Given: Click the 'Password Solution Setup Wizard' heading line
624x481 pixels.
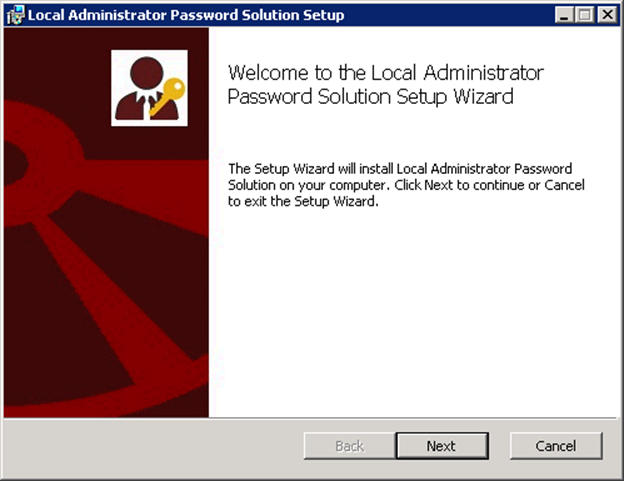Looking at the screenshot, I should pyautogui.click(x=370, y=97).
